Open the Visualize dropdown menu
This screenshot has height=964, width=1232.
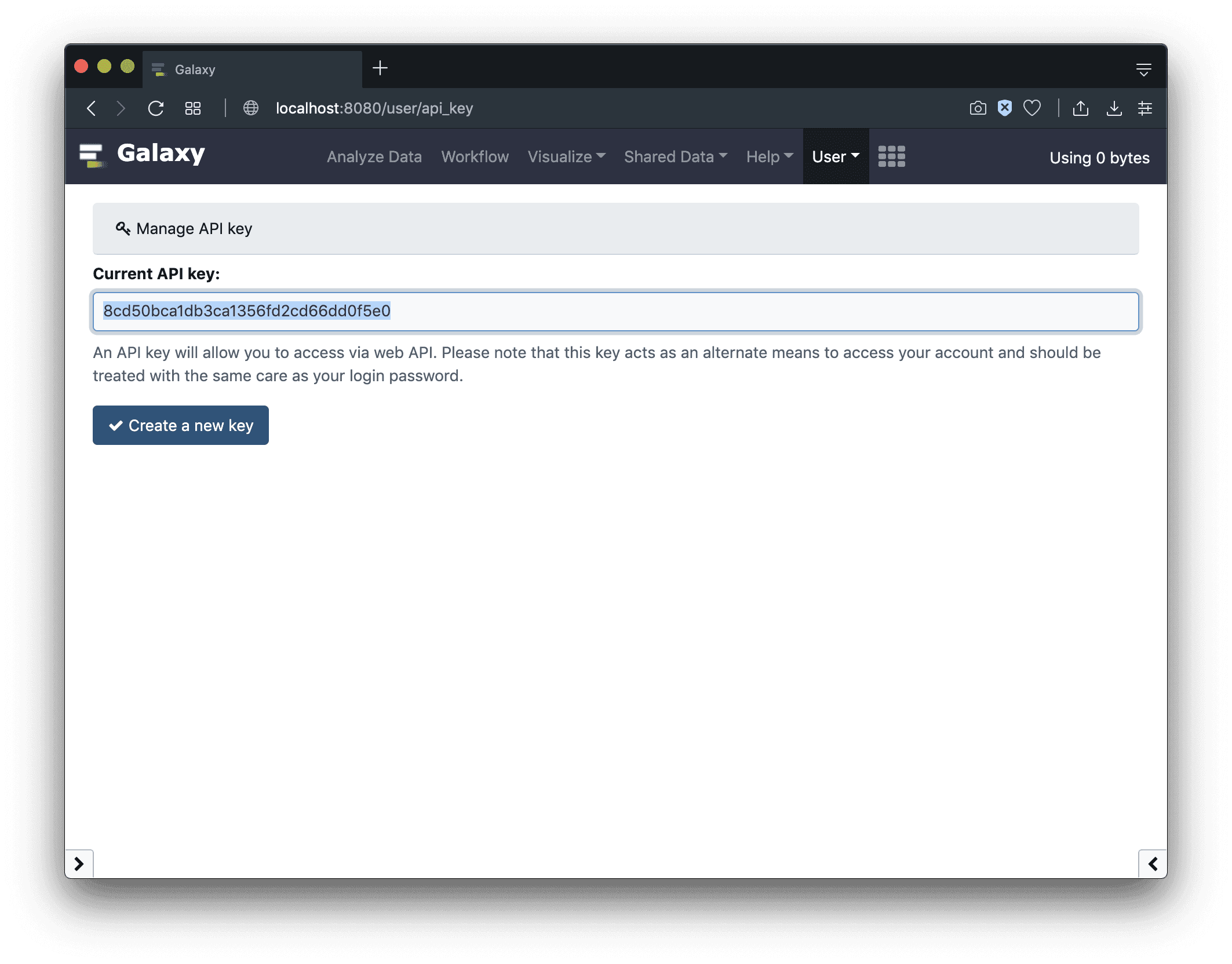[x=566, y=156]
